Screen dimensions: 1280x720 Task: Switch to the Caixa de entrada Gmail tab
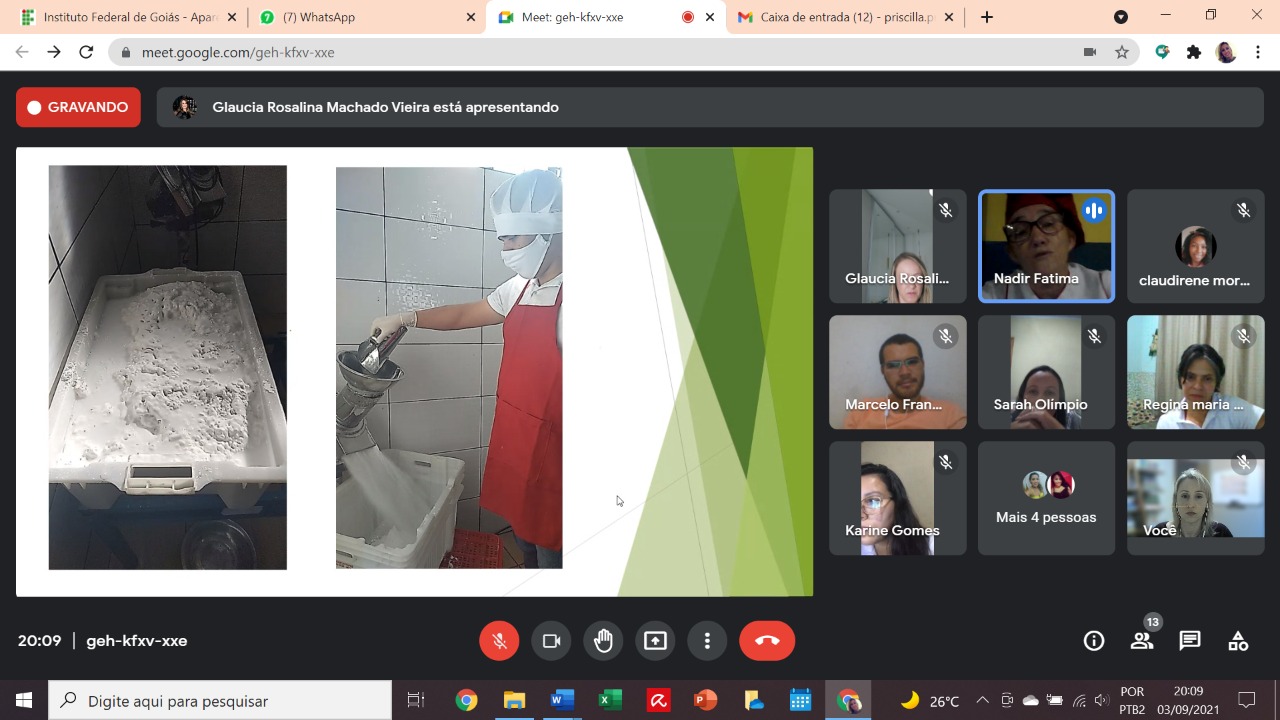tap(840, 17)
